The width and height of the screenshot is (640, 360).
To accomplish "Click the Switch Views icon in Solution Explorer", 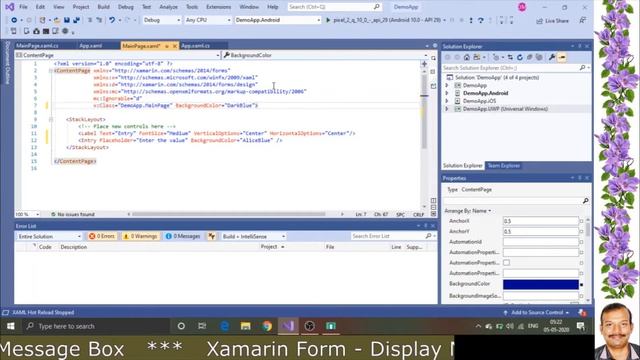I will pos(477,58).
